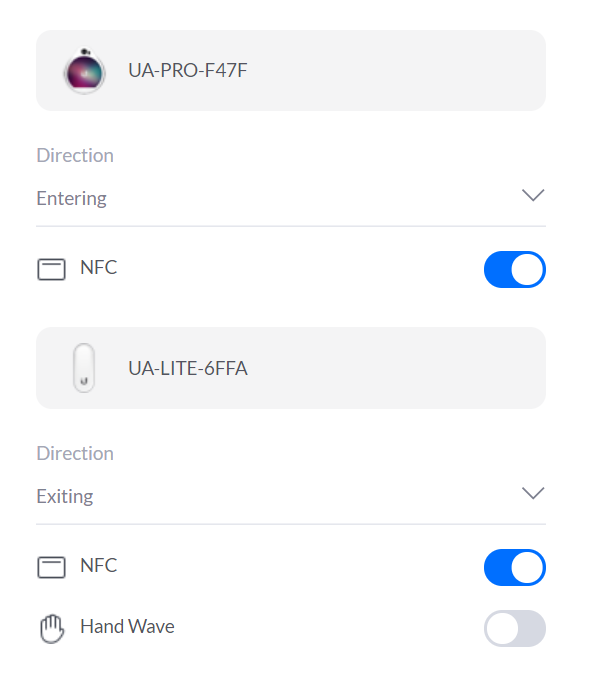Open the Exiting direction dropdown field
Image resolution: width=591 pixels, height=690 pixels.
click(x=291, y=496)
